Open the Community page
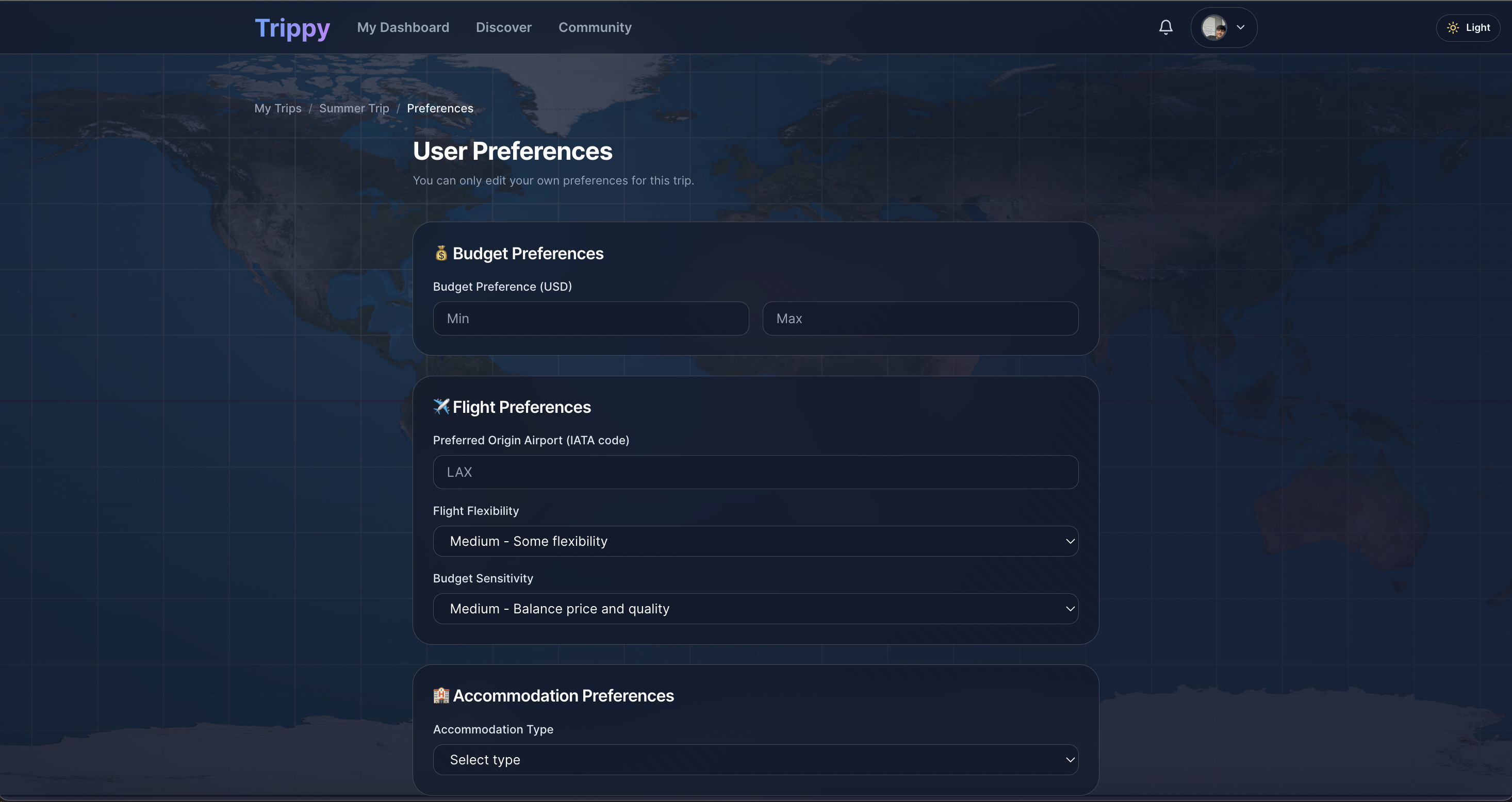The image size is (1512, 802). click(595, 27)
